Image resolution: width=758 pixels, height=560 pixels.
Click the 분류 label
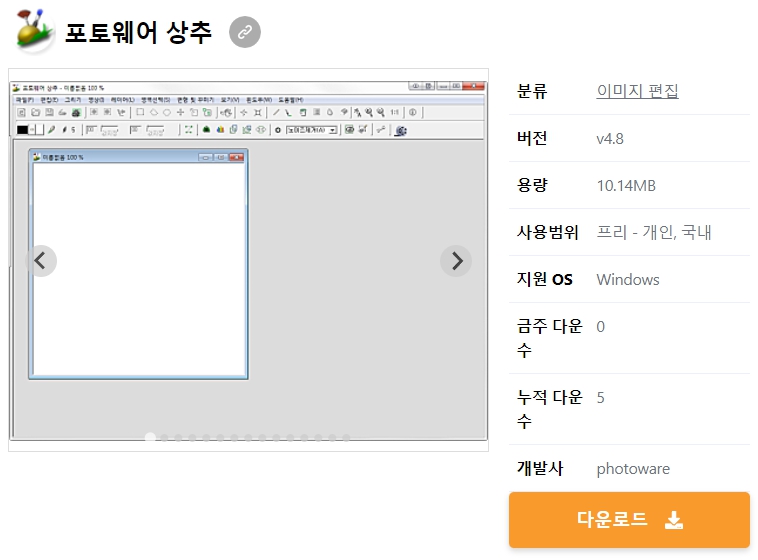point(532,91)
